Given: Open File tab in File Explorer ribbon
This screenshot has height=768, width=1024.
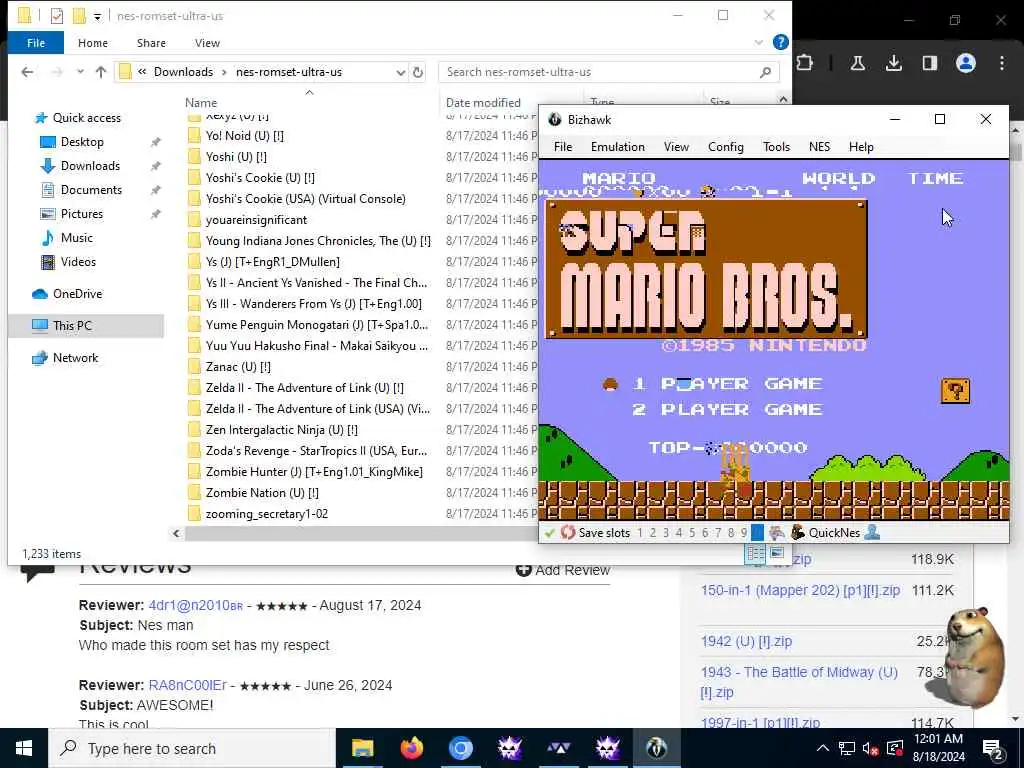Looking at the screenshot, I should tap(36, 43).
